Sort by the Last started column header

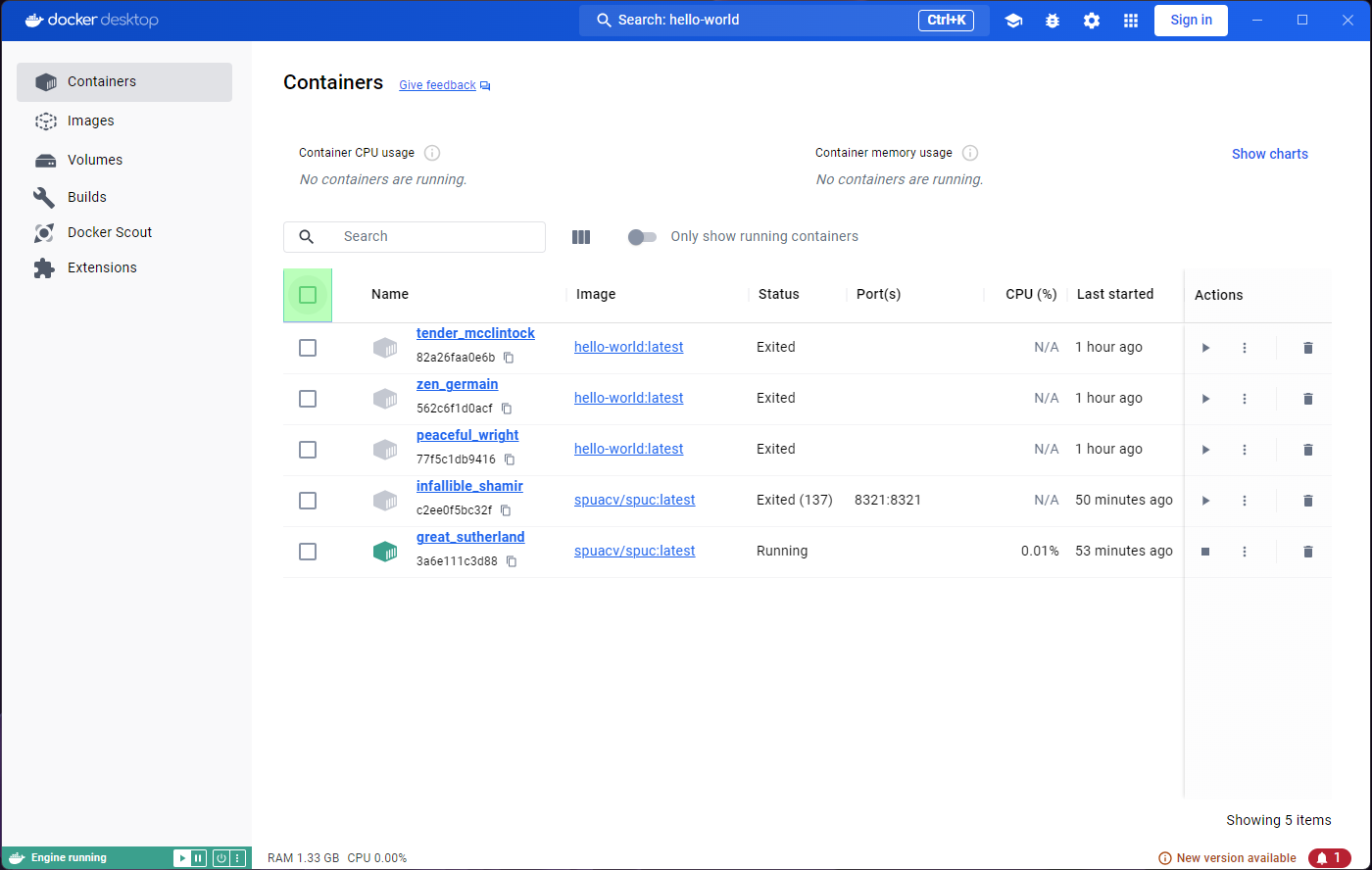click(x=1114, y=294)
